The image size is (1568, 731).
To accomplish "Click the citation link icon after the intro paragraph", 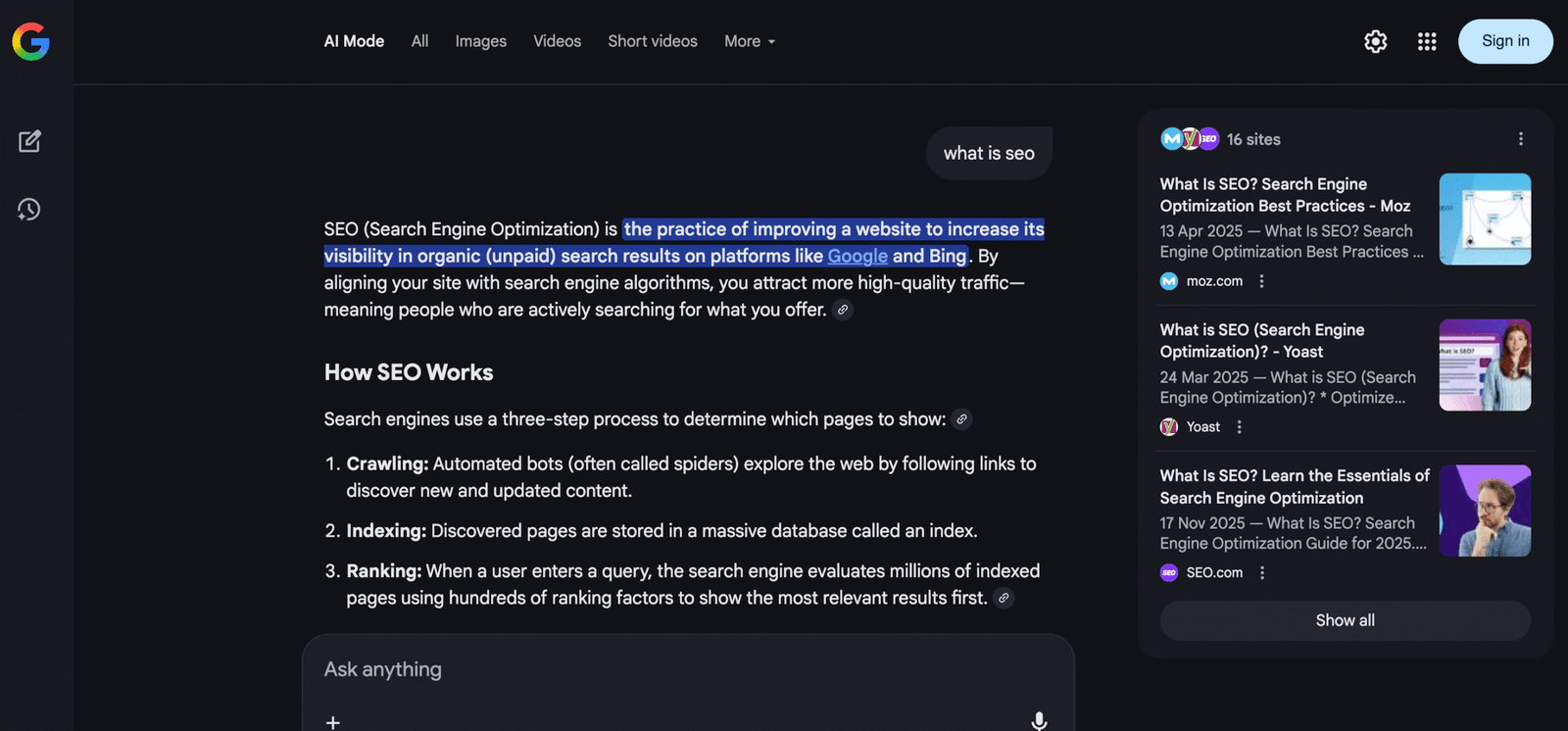I will [842, 310].
